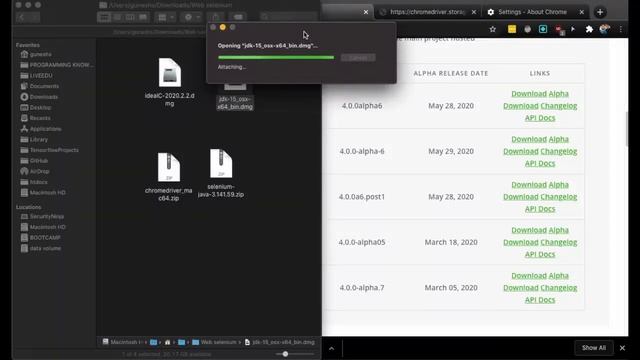
Task: Close the Chrome downloads bar
Action: [x=622, y=348]
